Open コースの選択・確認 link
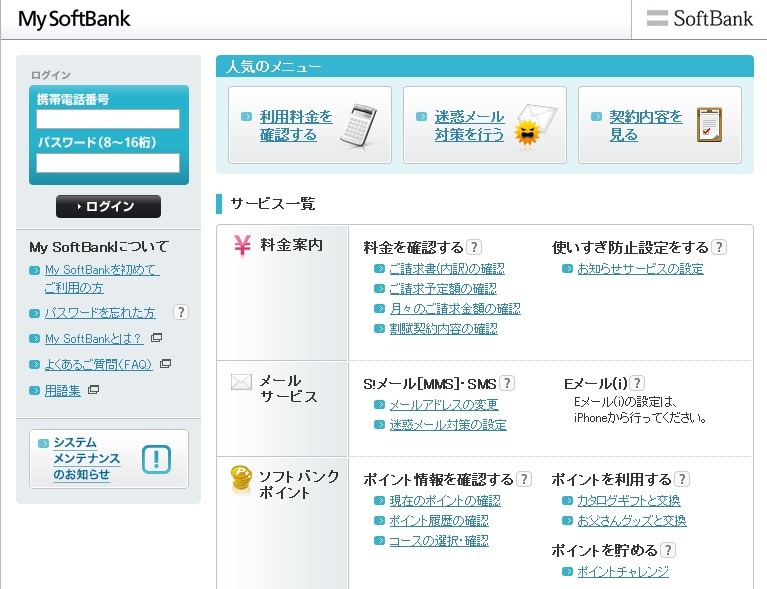 (439, 541)
